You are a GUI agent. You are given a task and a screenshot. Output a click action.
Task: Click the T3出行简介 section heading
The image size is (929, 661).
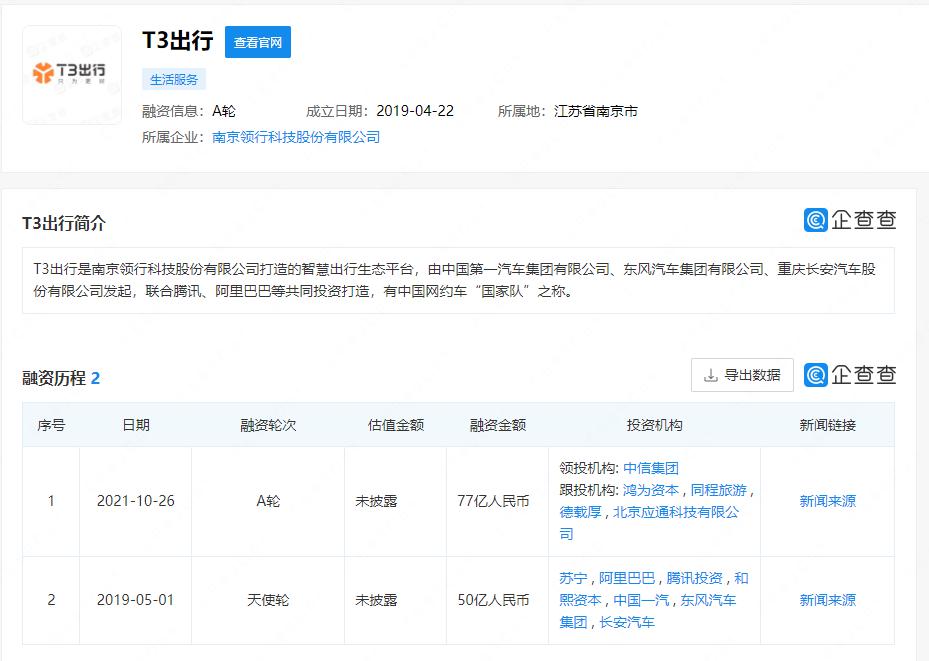tap(64, 223)
